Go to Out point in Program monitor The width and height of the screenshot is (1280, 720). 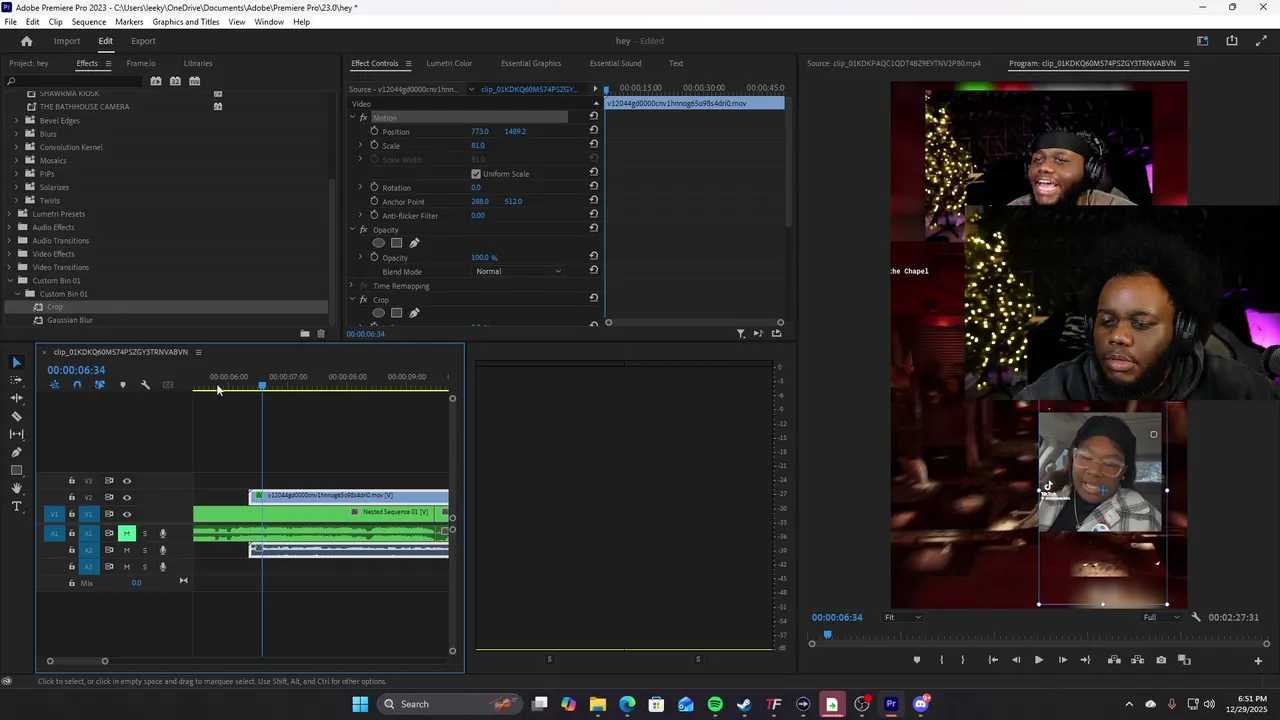[x=1085, y=660]
